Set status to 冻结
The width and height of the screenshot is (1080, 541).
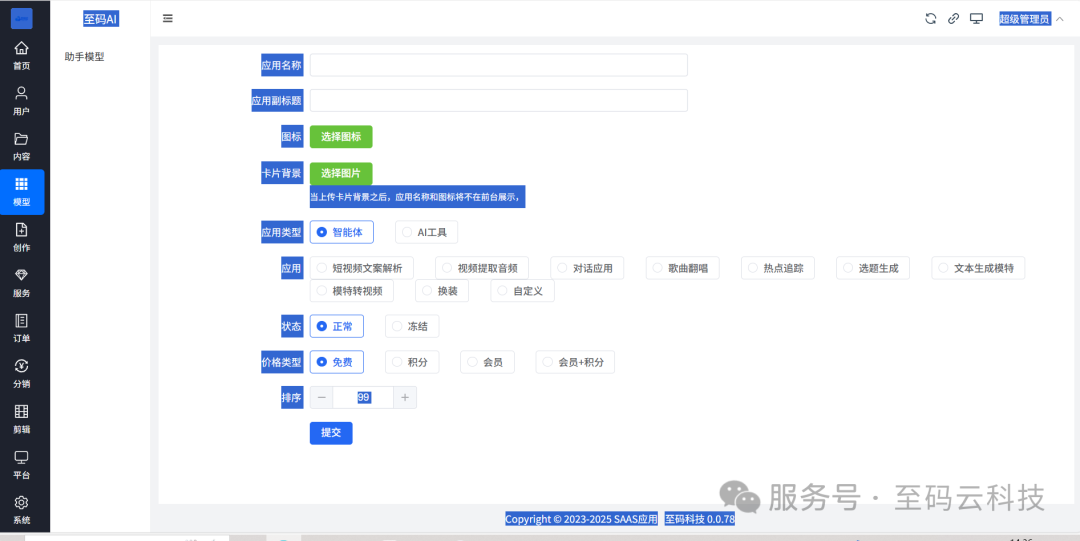[x=412, y=326]
